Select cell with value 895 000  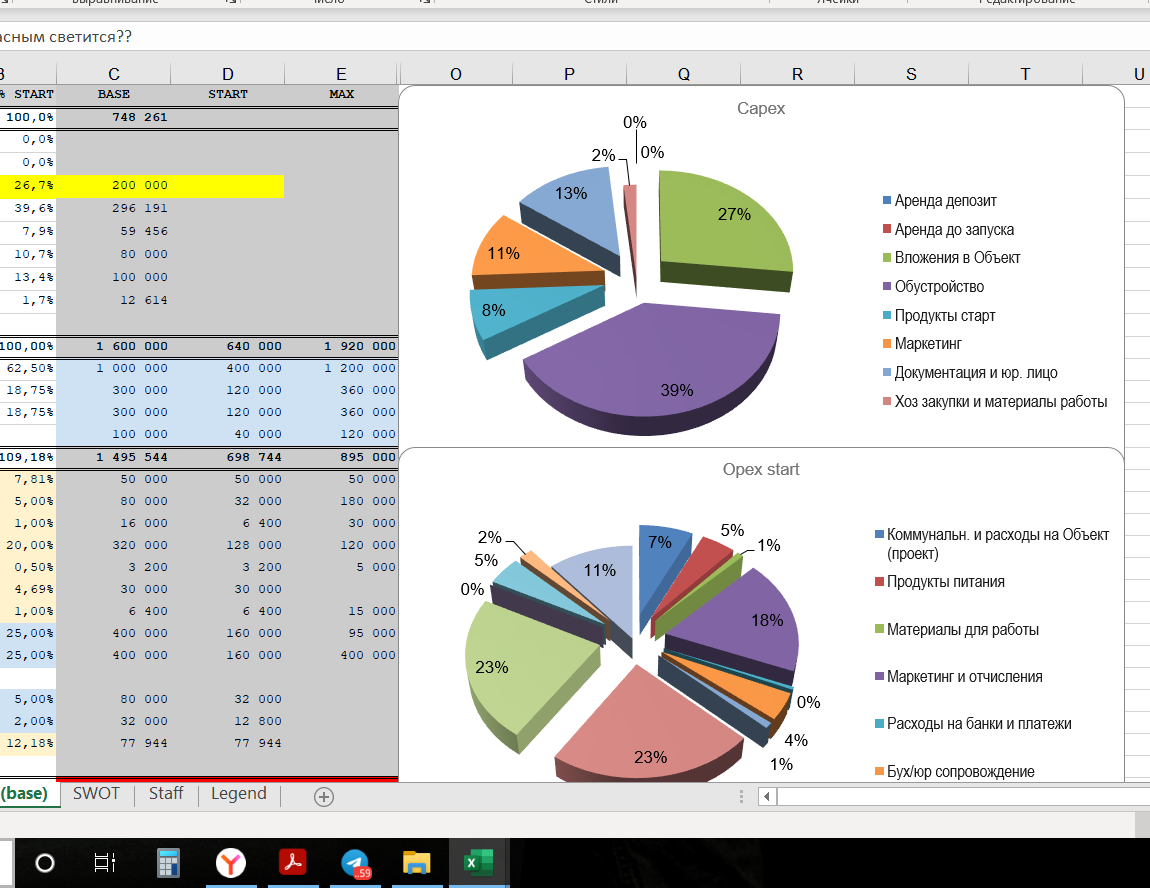coord(341,457)
